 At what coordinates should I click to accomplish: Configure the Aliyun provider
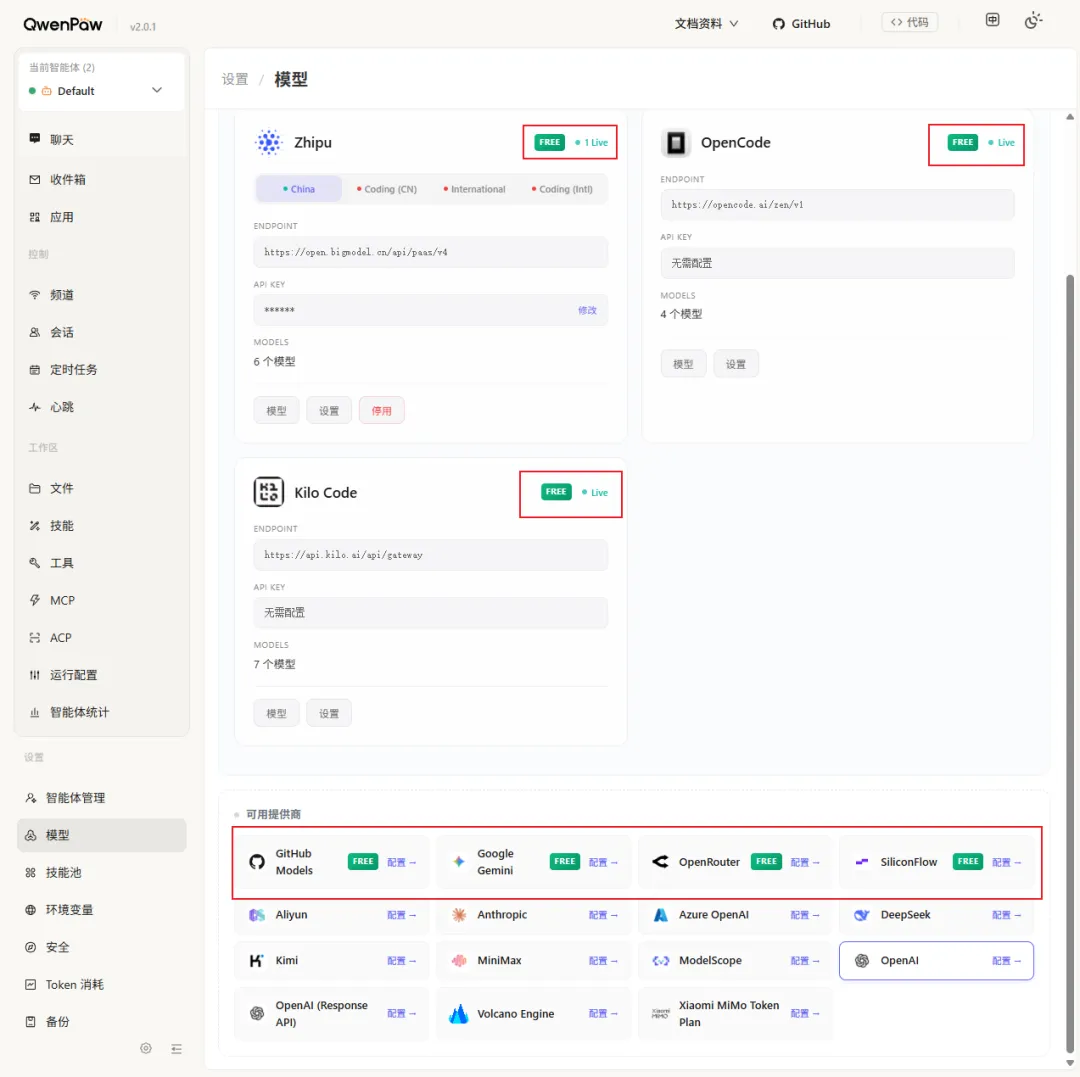(401, 915)
